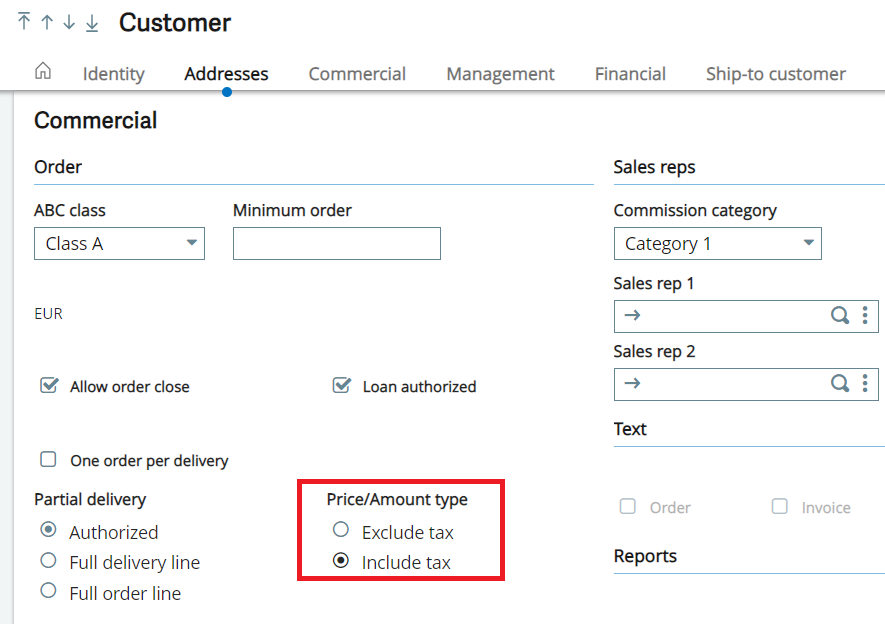The height and width of the screenshot is (624, 885).
Task: Uncheck Allow order close checkbox
Action: coord(48,386)
